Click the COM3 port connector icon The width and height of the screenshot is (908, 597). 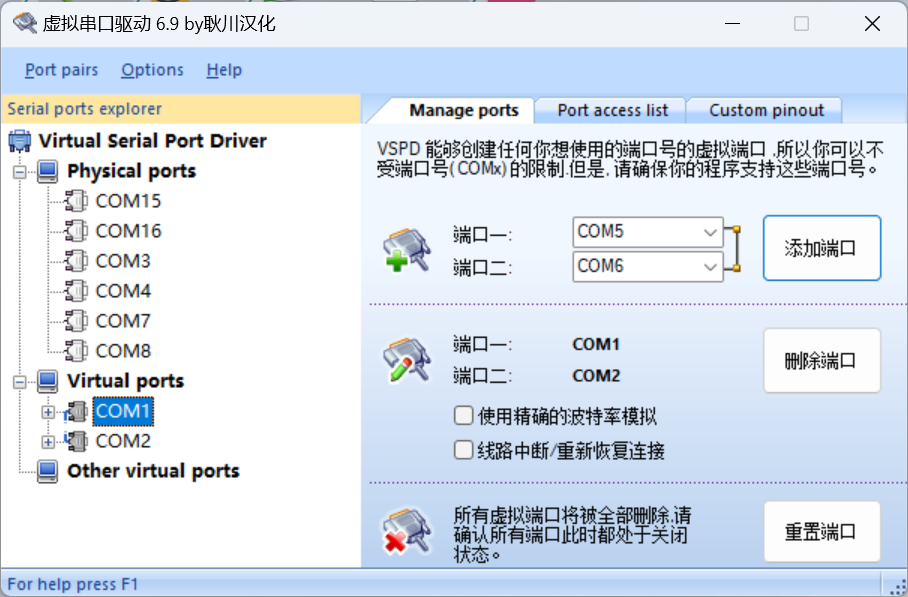76,261
